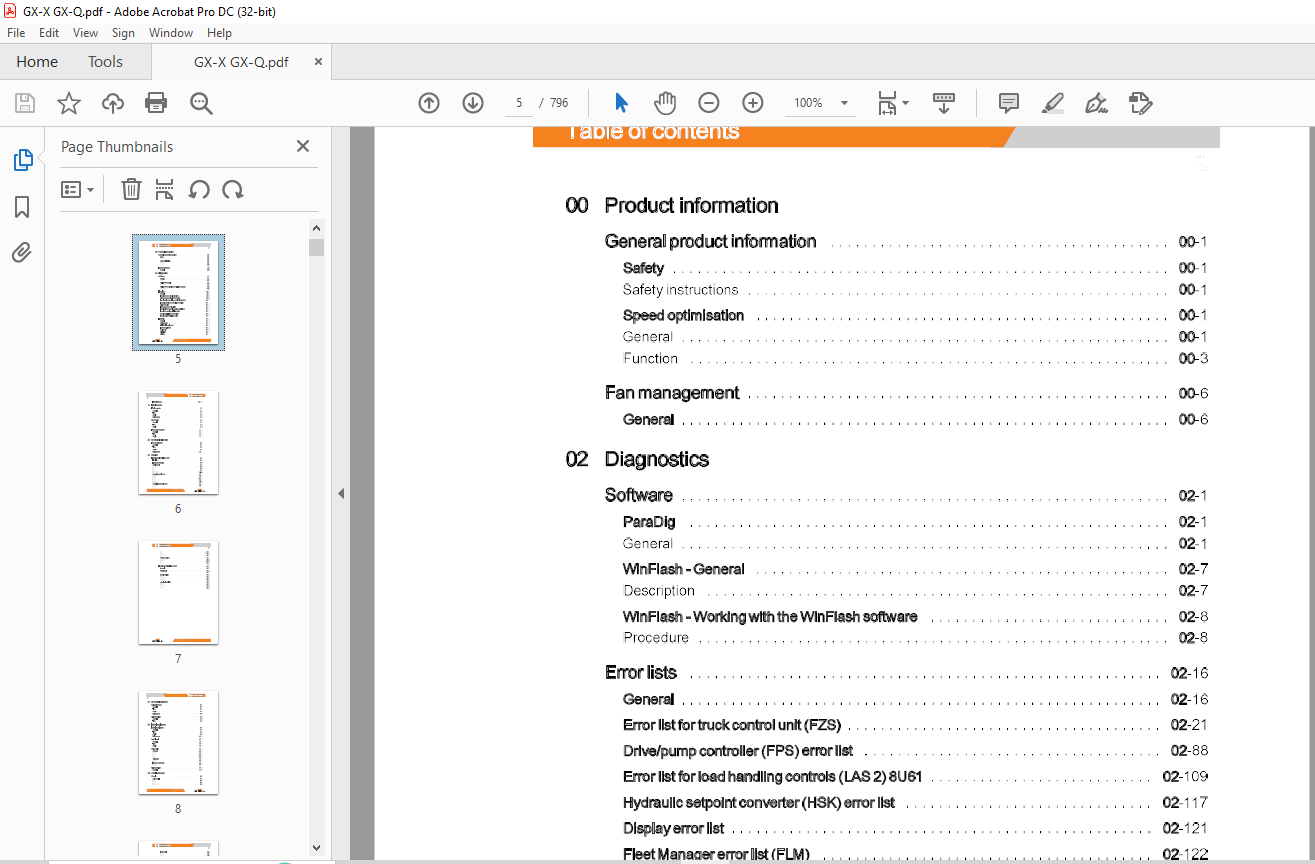This screenshot has width=1315, height=864.
Task: Click the Procedure entry under WinFlash
Action: 656,637
